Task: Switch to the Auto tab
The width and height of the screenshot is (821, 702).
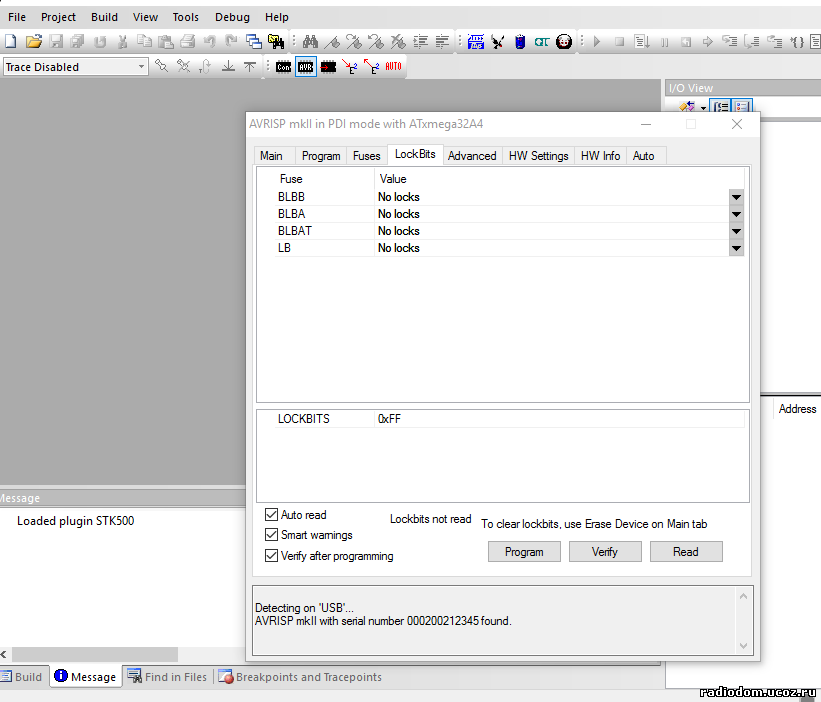Action: point(644,156)
